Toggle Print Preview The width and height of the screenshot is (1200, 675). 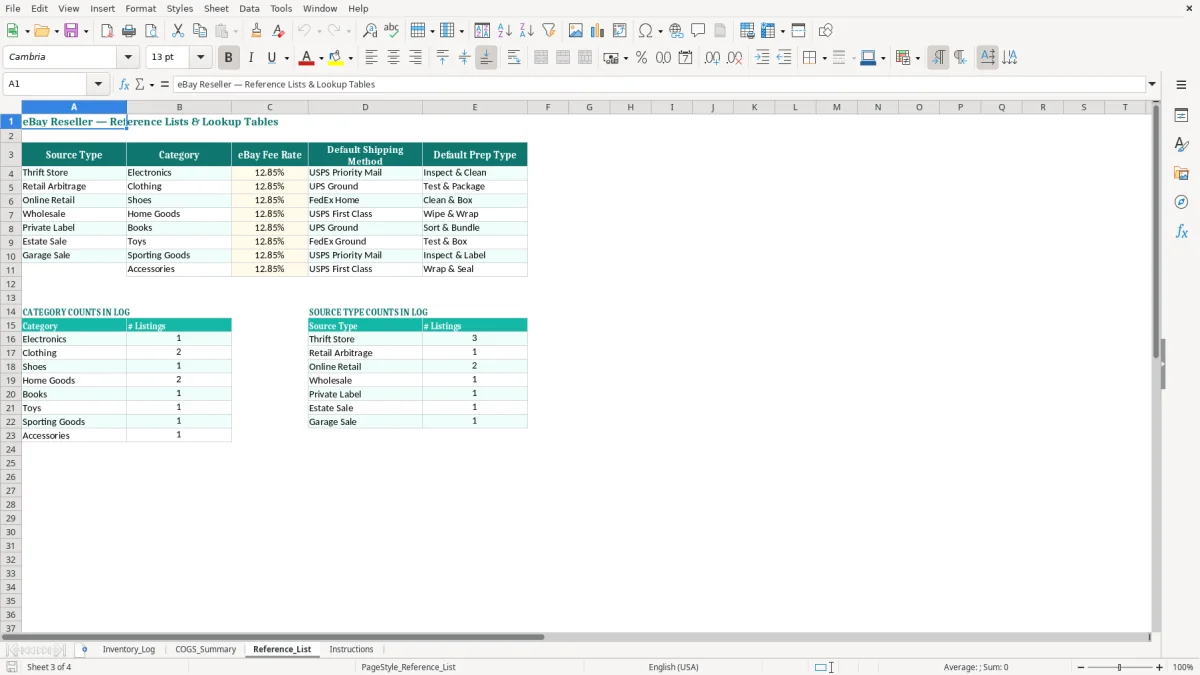point(151,31)
